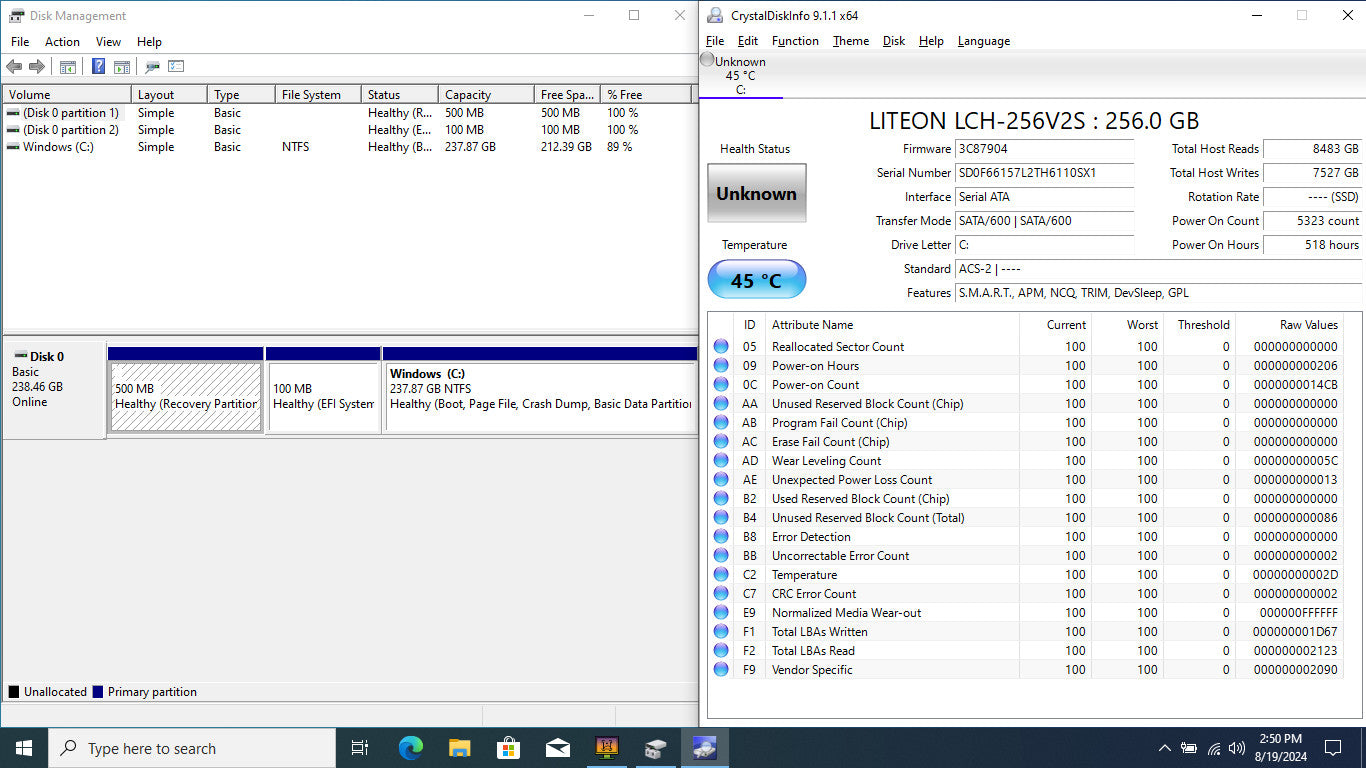Show hidden icons in the system tray
Screen dimensions: 1366x768
(1165, 748)
